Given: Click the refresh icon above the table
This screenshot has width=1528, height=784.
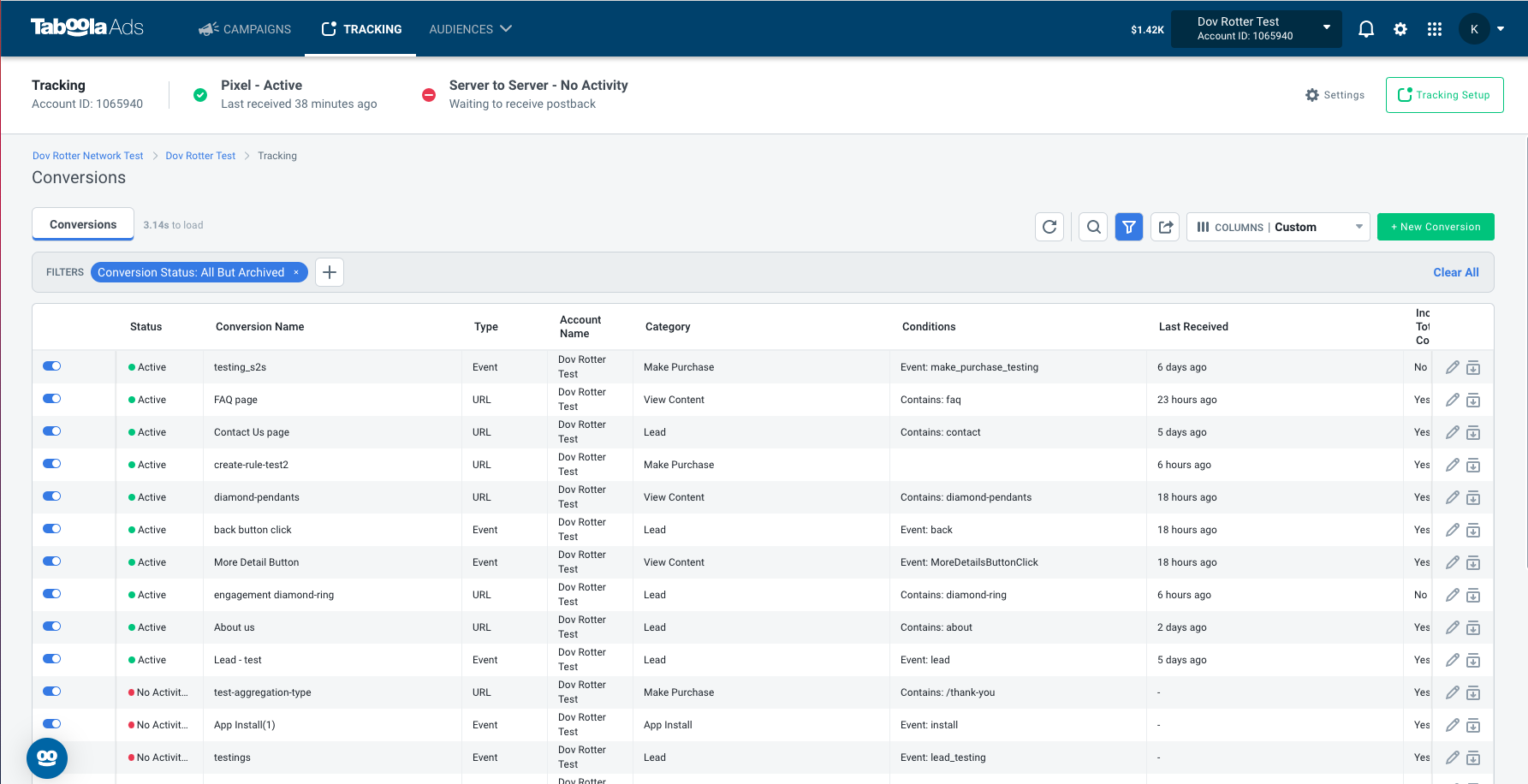Looking at the screenshot, I should [x=1049, y=227].
